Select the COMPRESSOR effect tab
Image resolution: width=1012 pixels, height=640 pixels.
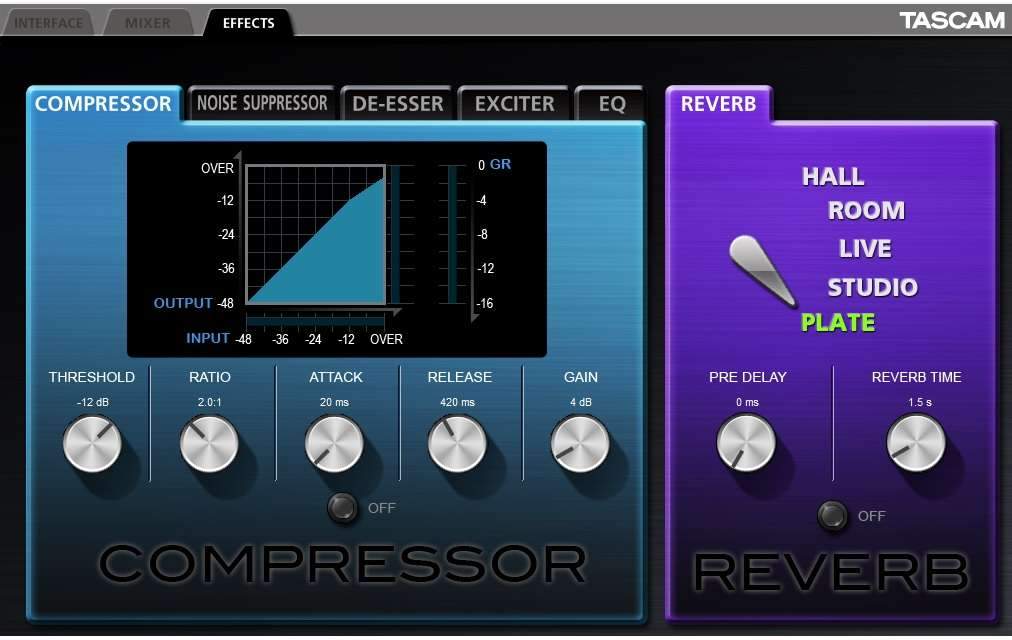coord(103,103)
